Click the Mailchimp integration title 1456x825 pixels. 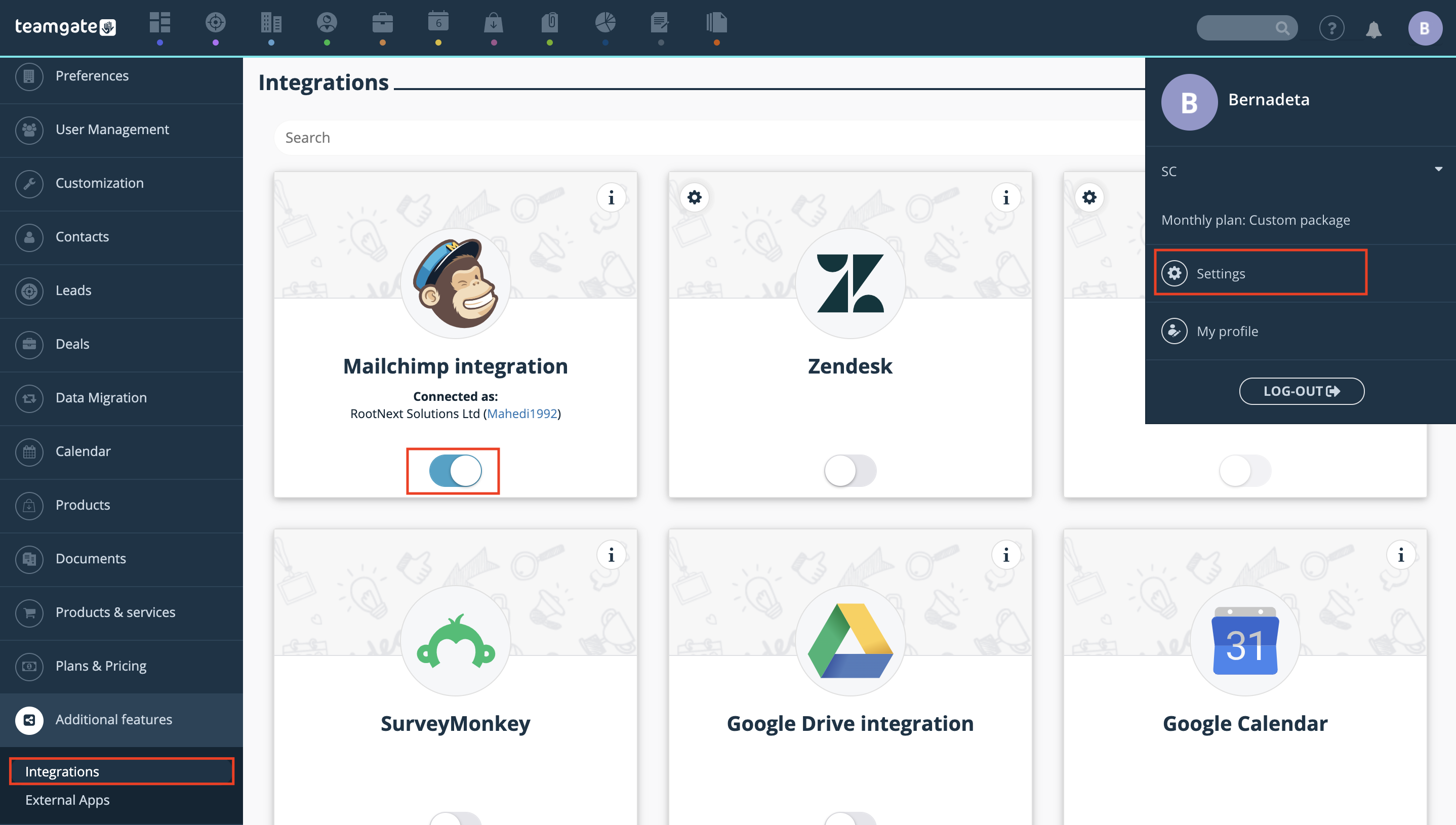[x=455, y=366]
